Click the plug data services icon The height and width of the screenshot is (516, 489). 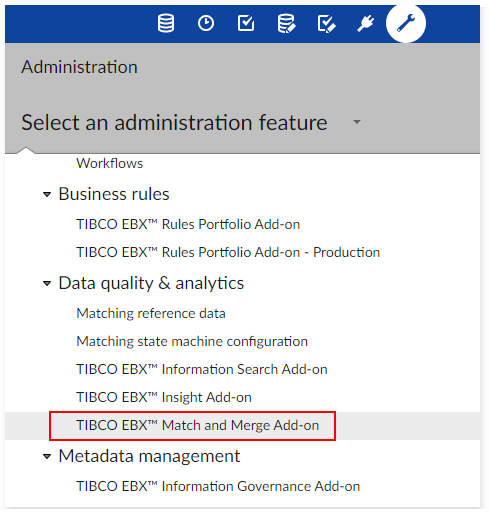pos(366,23)
